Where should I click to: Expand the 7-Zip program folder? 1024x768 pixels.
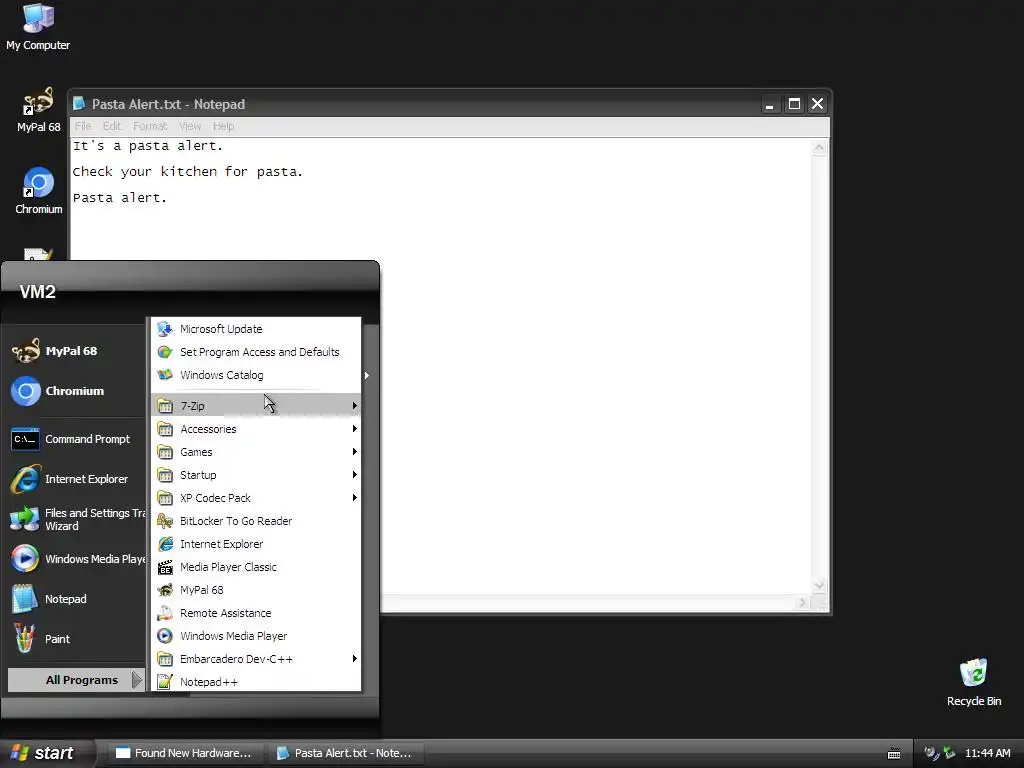tap(256, 406)
